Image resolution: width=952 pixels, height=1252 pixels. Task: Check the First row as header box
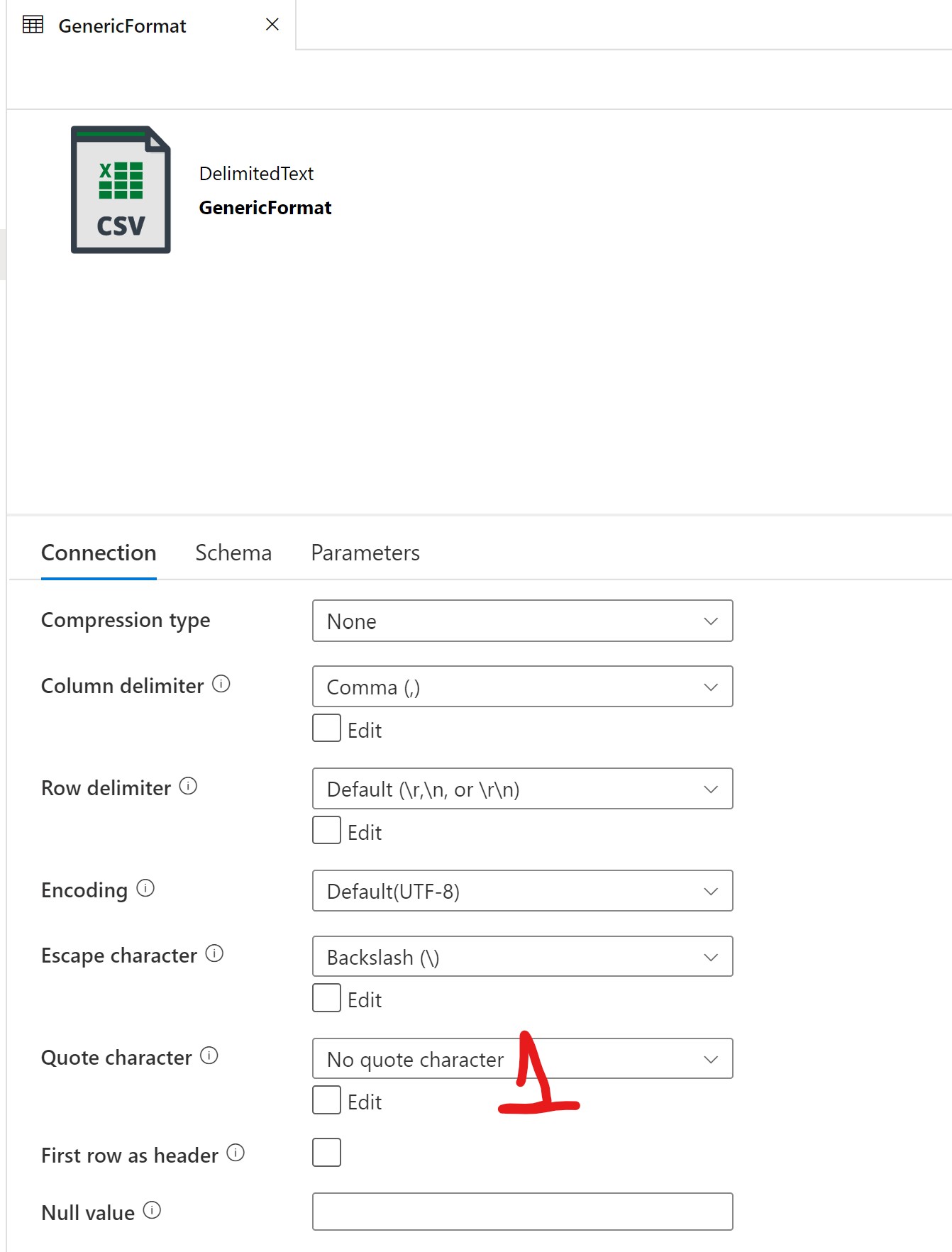(326, 1153)
